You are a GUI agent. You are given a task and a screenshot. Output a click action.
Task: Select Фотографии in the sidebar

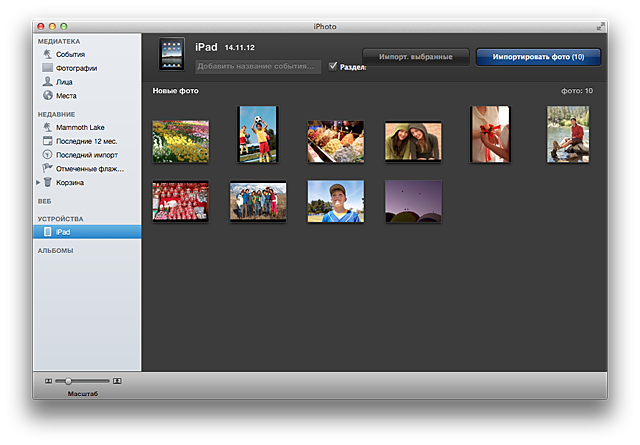click(x=77, y=68)
